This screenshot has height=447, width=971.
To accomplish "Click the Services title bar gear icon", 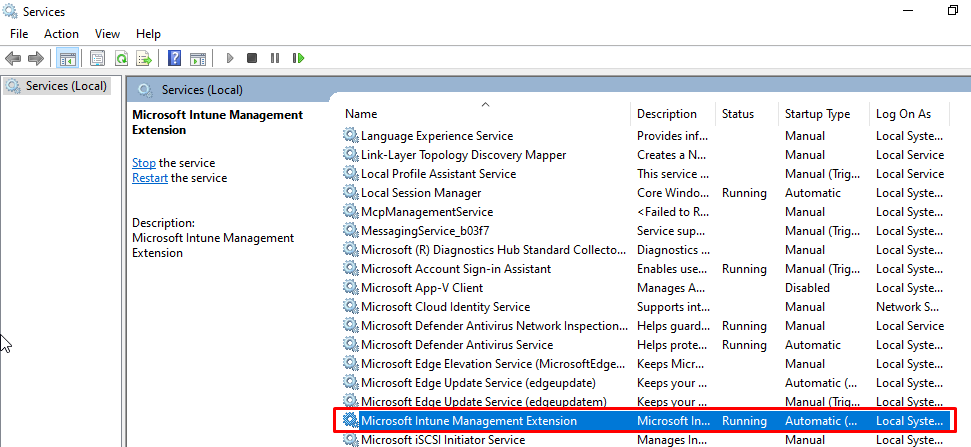I will (11, 11).
